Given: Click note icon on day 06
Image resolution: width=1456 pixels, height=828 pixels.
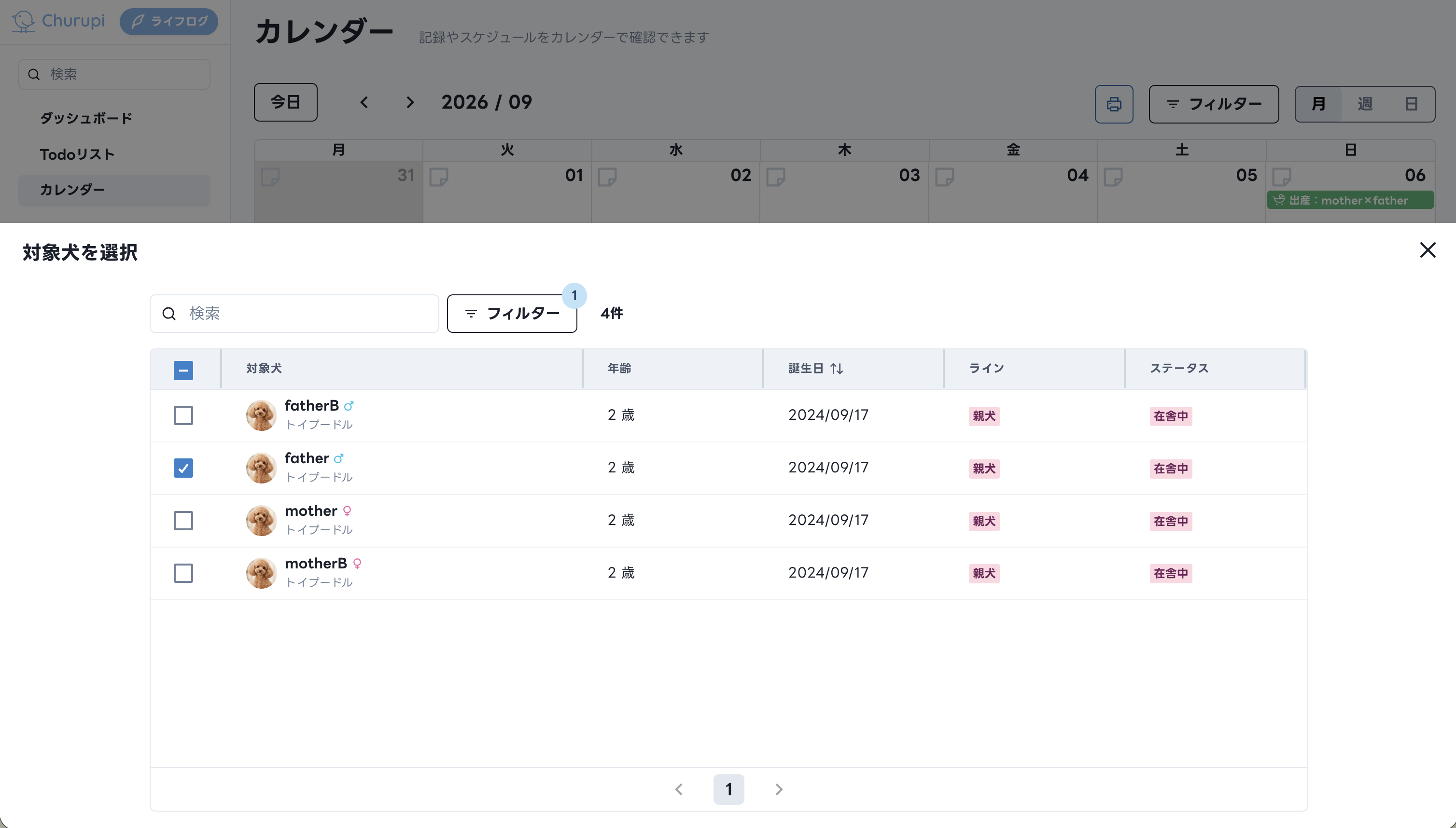Looking at the screenshot, I should 1281,177.
